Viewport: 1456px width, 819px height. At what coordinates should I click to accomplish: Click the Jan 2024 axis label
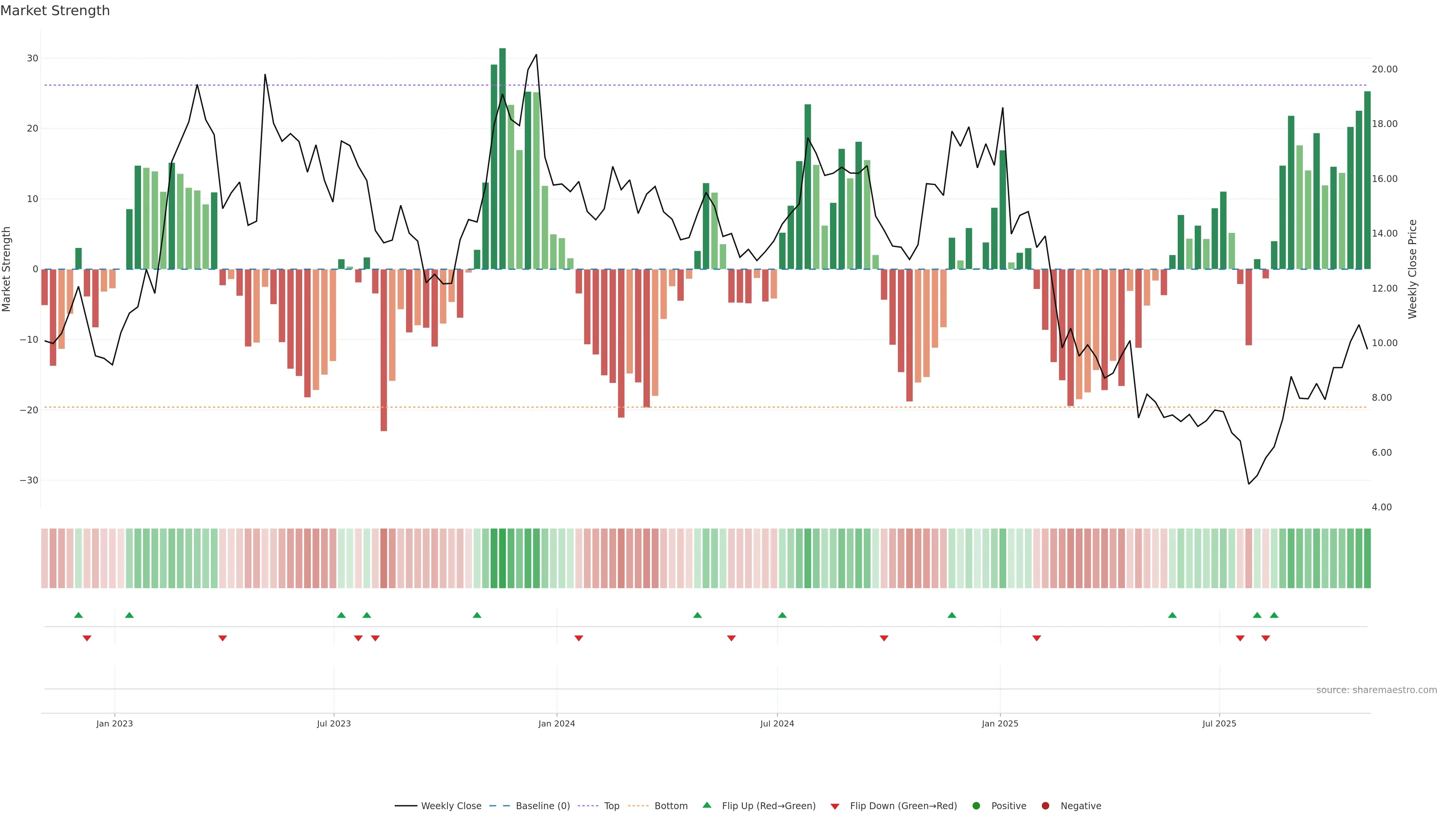(x=556, y=723)
